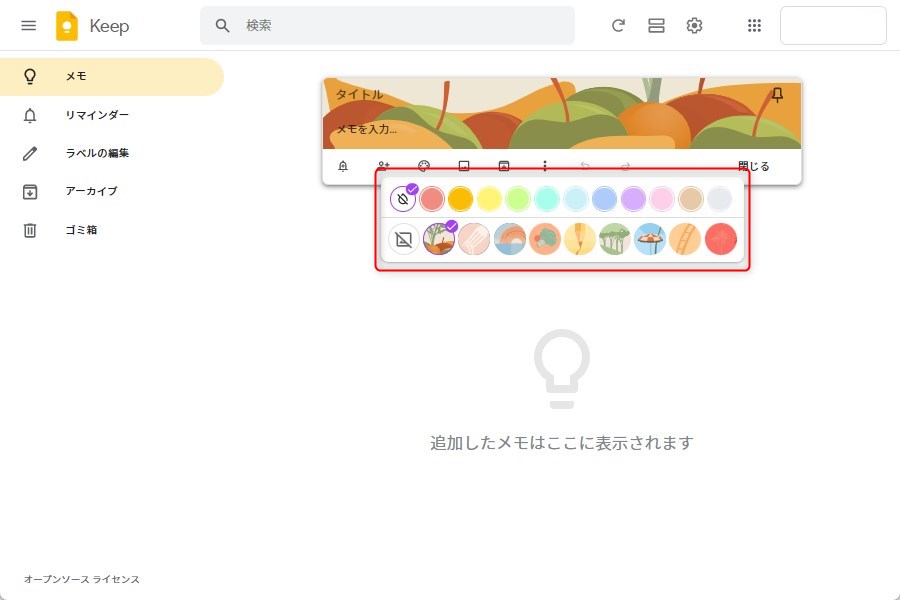This screenshot has width=900, height=600.
Task: Click the 閉じる button
Action: click(x=754, y=166)
